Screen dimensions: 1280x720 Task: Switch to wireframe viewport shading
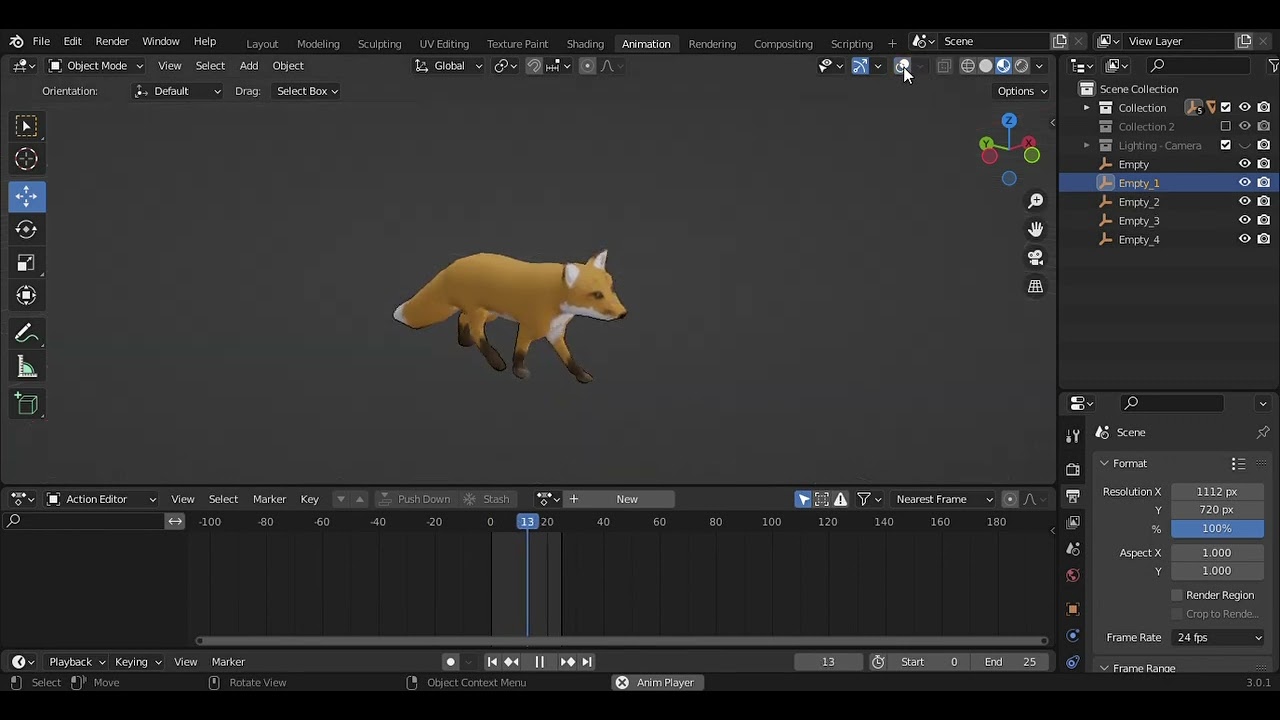tap(968, 66)
